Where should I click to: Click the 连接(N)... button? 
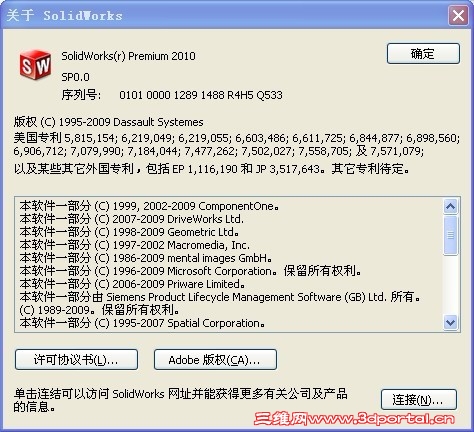click(419, 400)
